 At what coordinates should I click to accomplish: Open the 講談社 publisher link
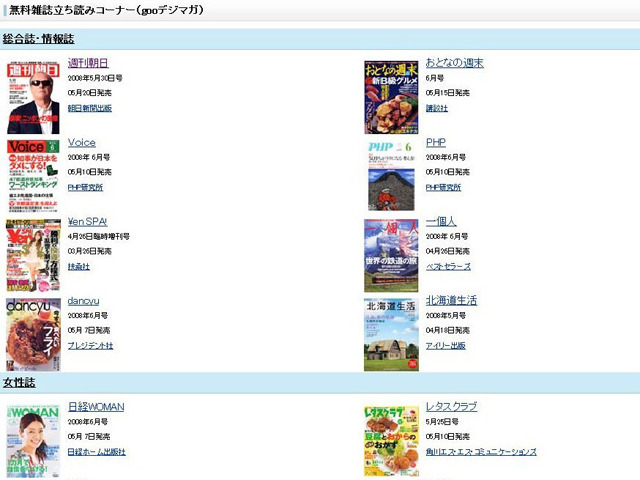click(x=437, y=107)
